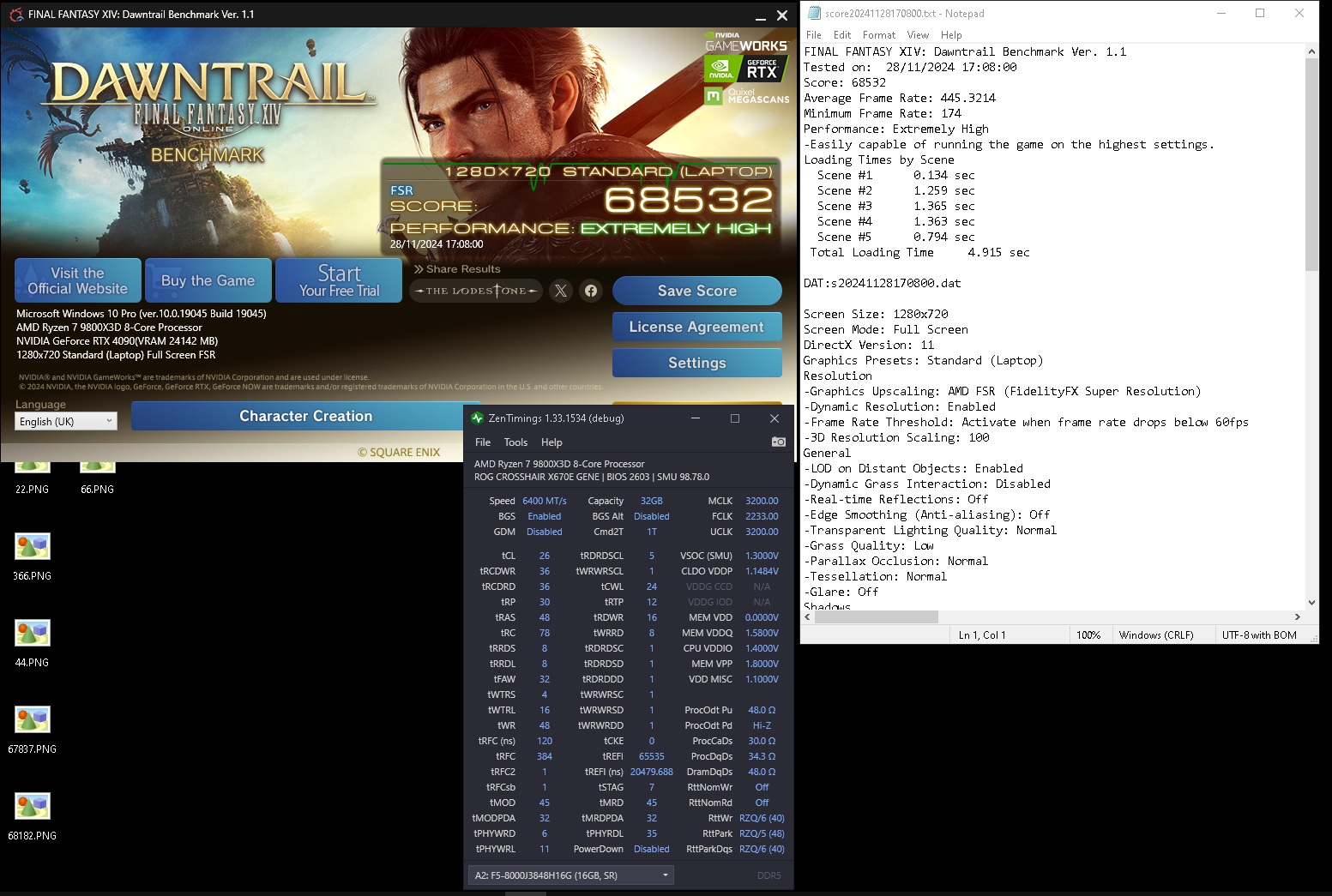Select the 68182.PNG desktop icon

[32, 816]
